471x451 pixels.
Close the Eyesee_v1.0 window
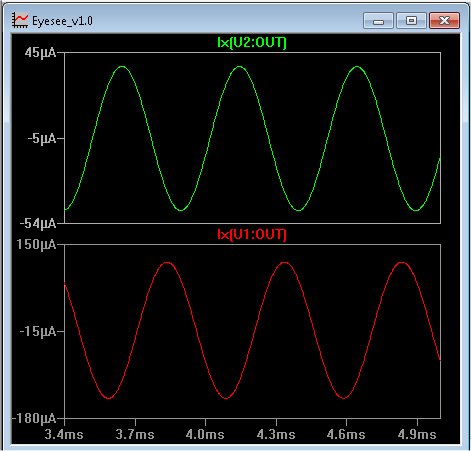click(444, 21)
